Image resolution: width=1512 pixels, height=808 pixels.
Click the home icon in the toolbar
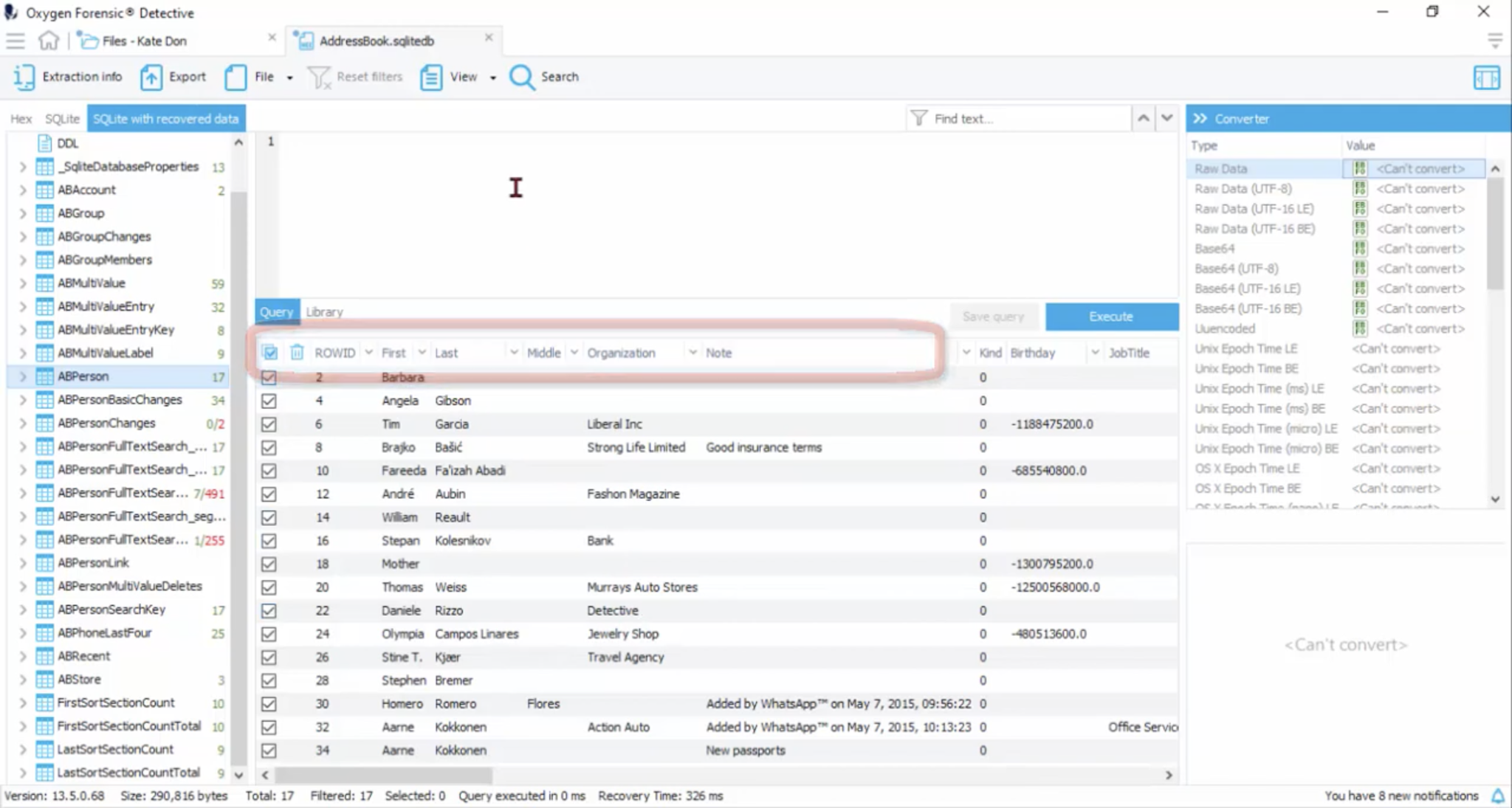click(49, 41)
